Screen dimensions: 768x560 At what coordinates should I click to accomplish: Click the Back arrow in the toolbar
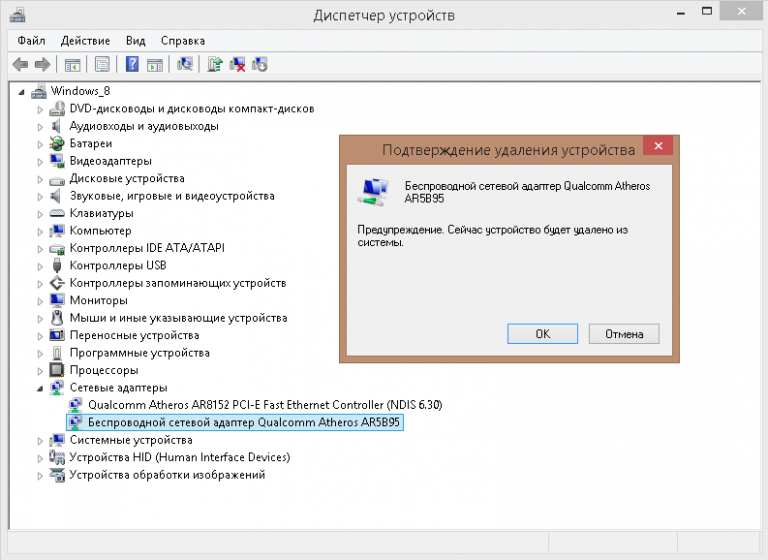click(19, 65)
